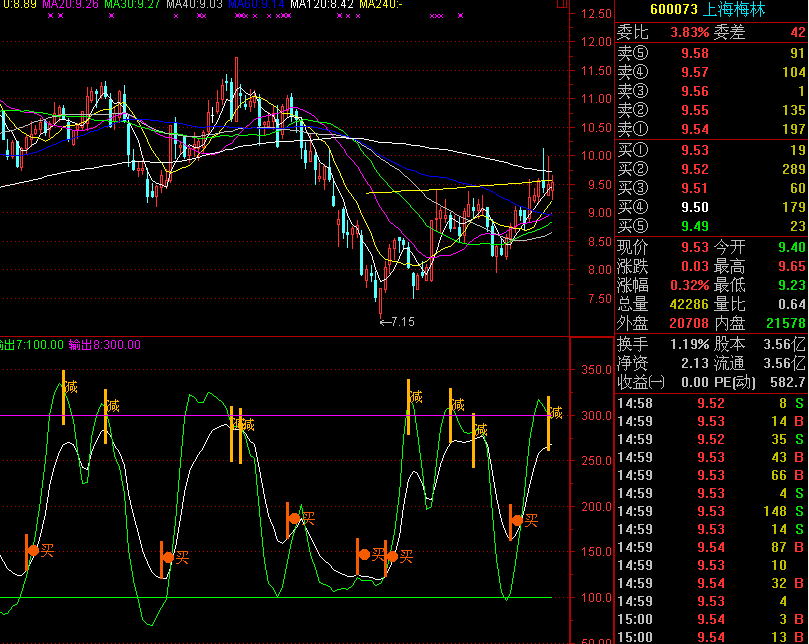Select the 卖① ask price 9.54 row
809x644 pixels.
click(711, 129)
